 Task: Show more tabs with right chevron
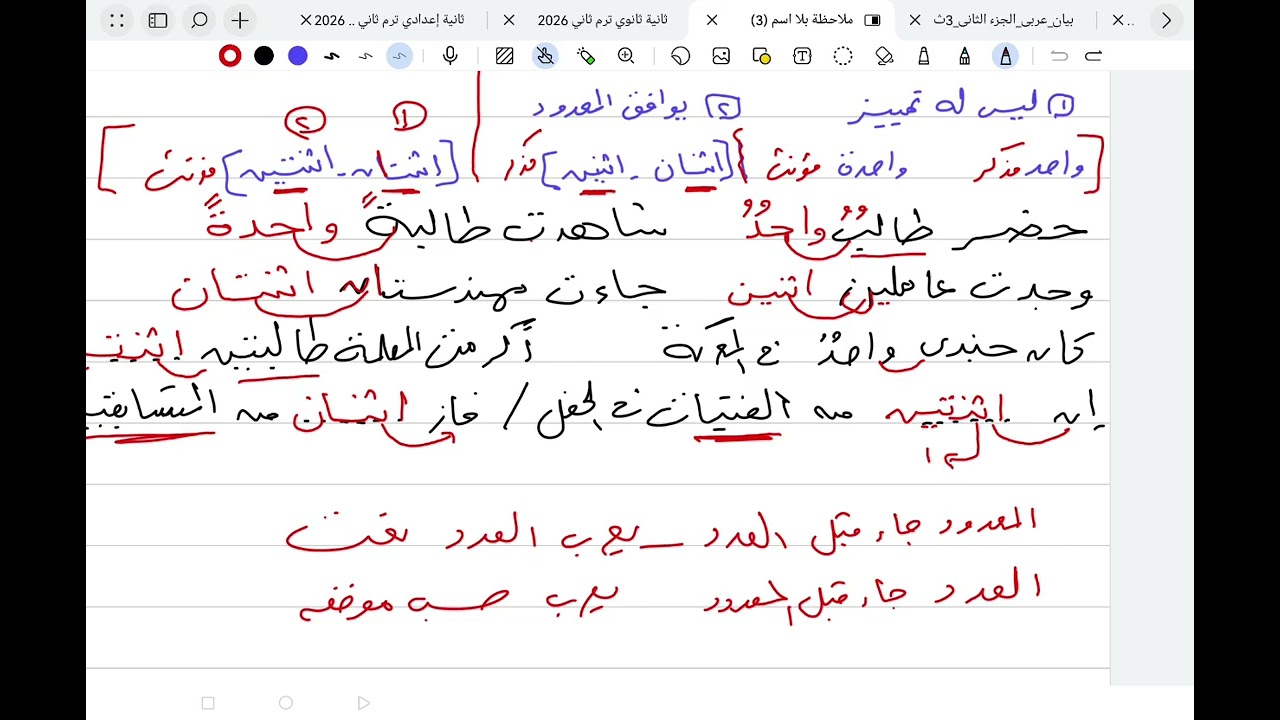[1166, 20]
